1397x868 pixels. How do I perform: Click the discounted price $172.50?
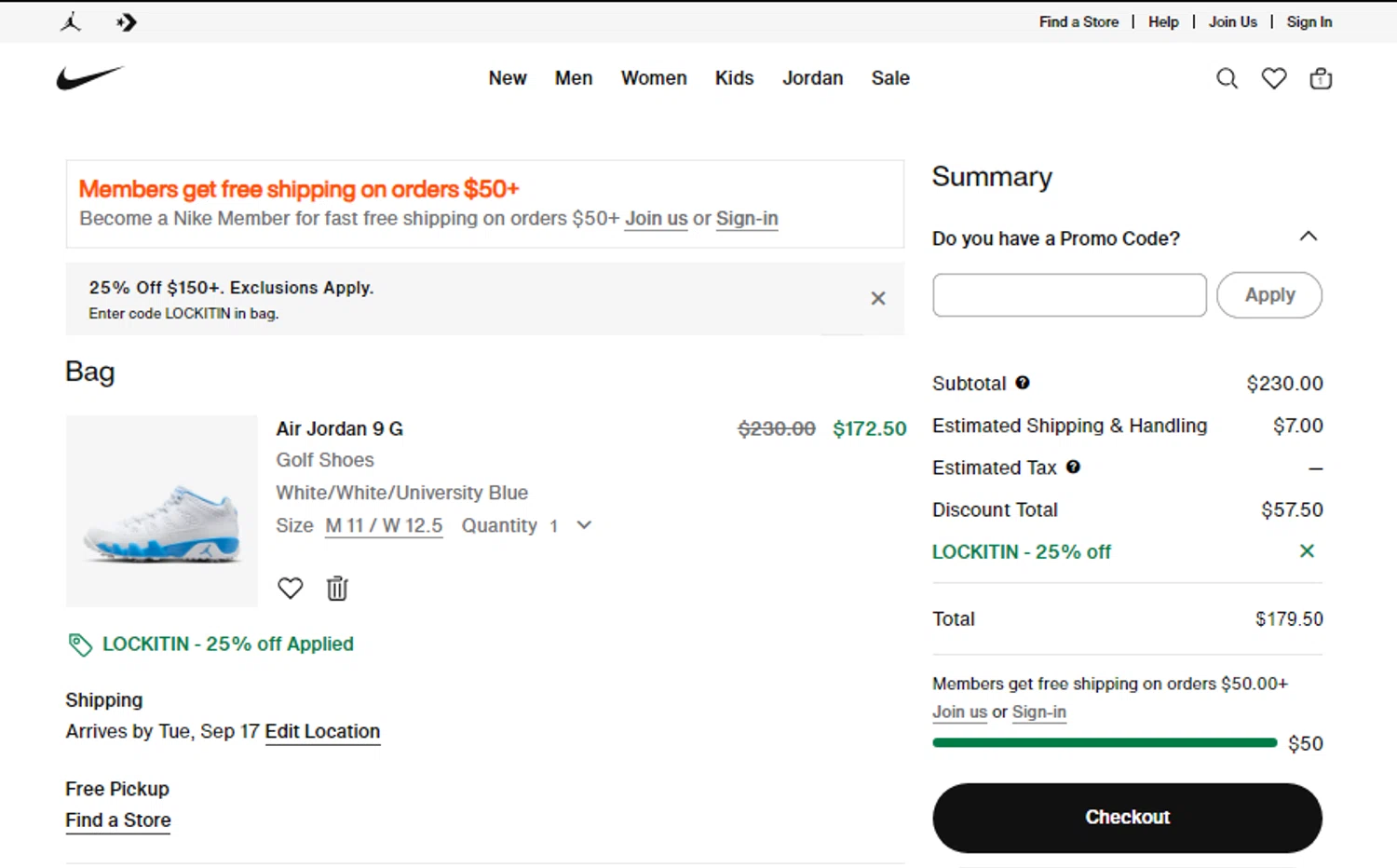click(869, 428)
